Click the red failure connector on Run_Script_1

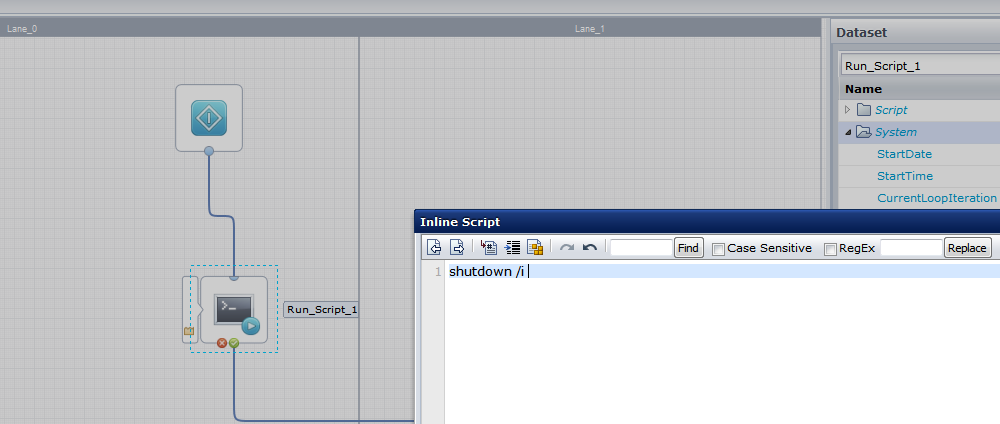pos(222,343)
